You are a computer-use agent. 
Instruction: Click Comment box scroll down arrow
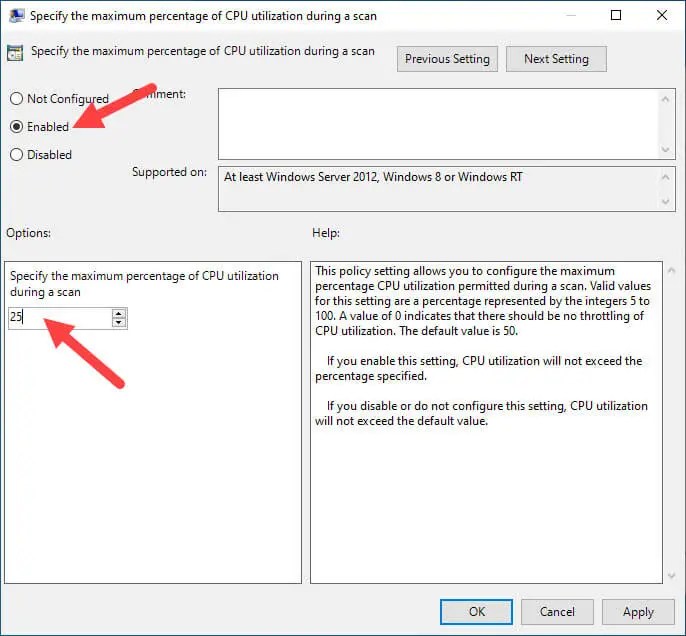[665, 150]
